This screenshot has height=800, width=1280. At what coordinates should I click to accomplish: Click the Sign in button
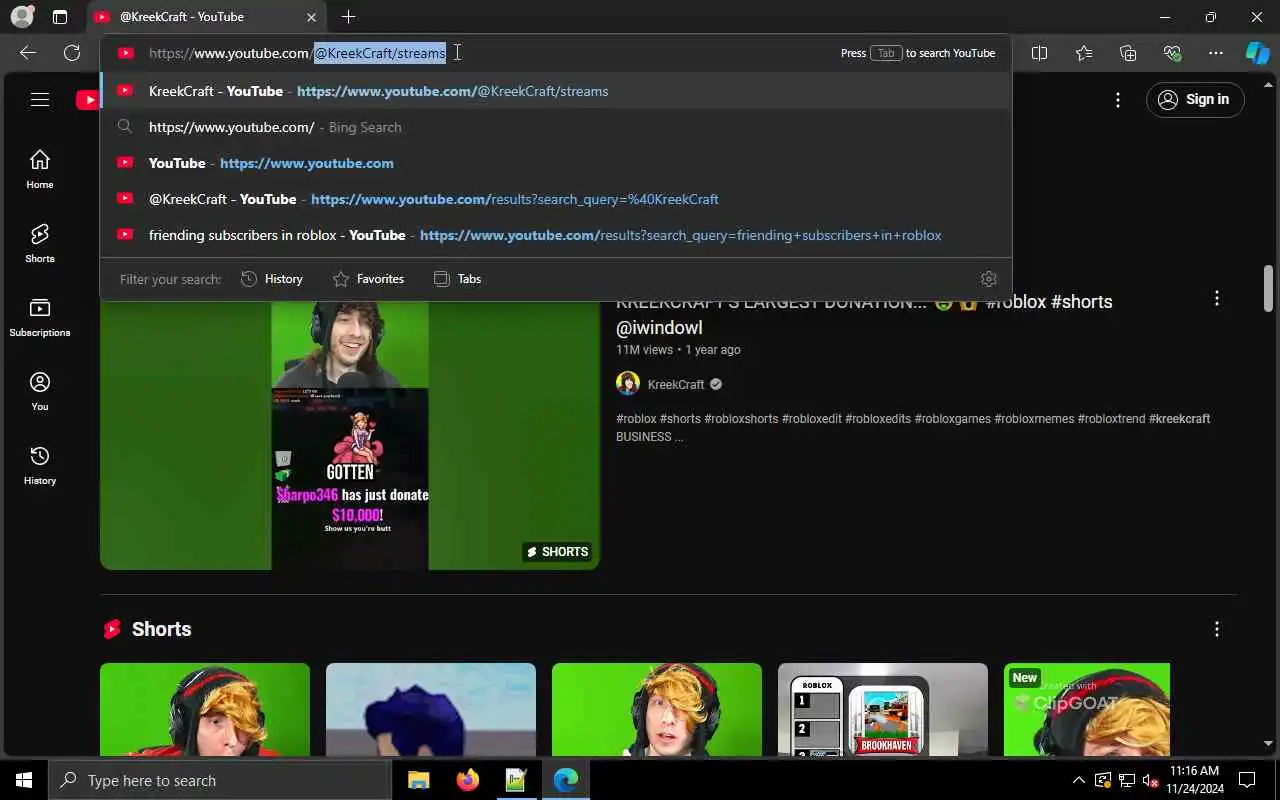click(1195, 99)
